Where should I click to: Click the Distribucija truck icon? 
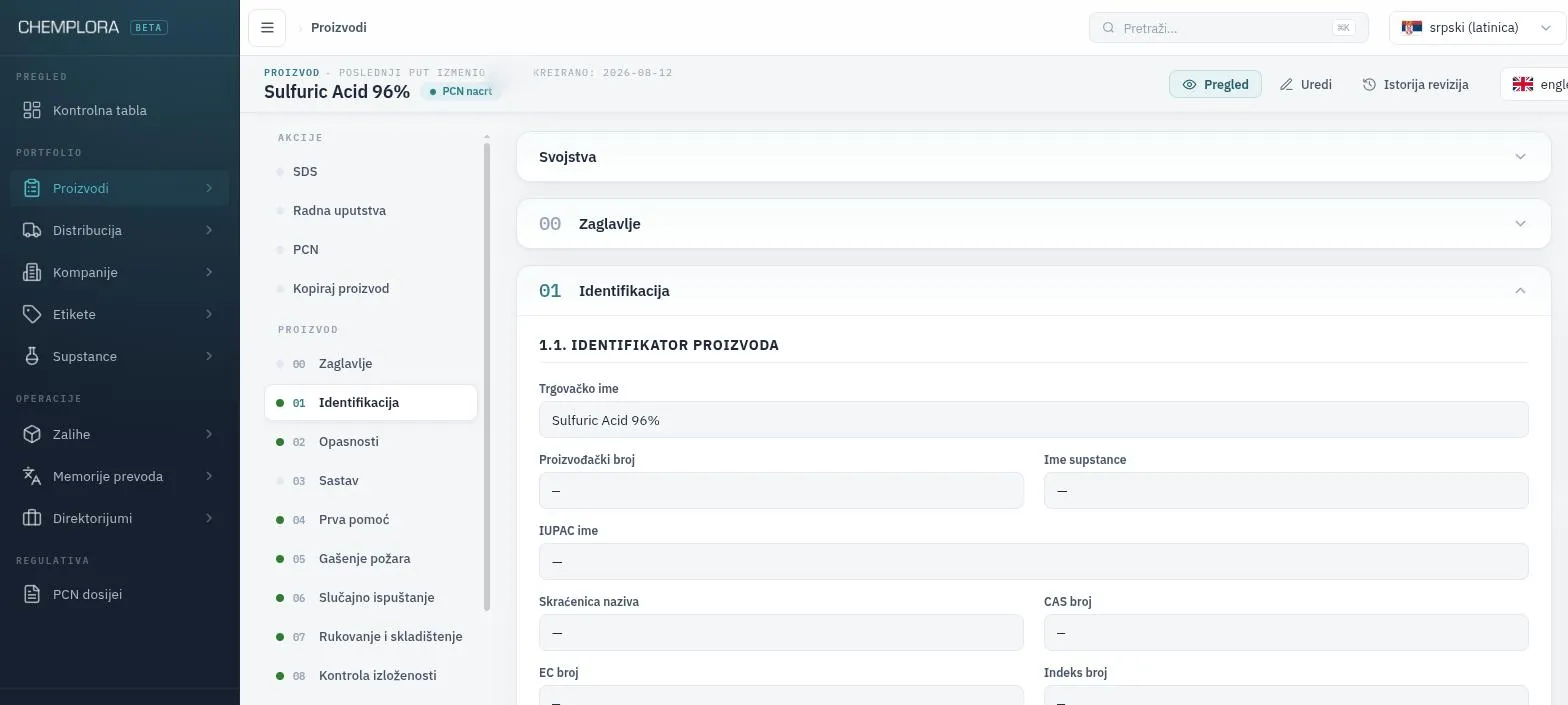pyautogui.click(x=32, y=230)
